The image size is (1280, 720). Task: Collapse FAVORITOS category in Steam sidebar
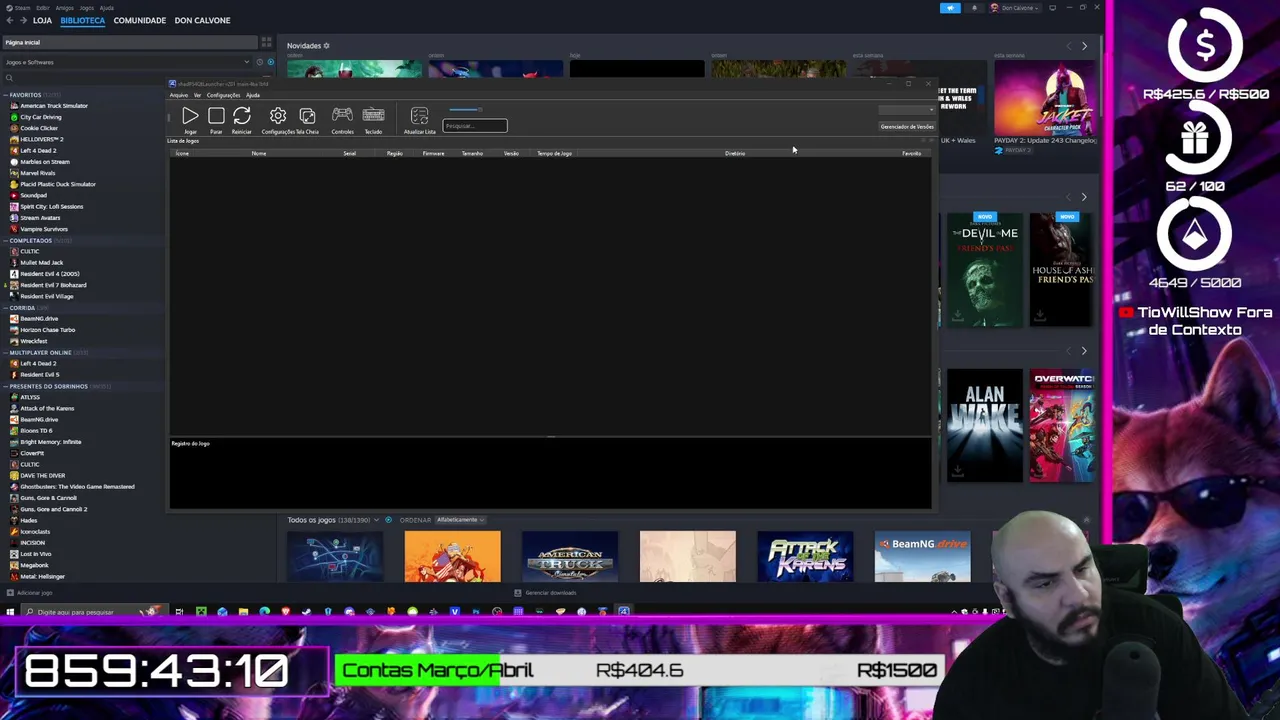point(6,95)
